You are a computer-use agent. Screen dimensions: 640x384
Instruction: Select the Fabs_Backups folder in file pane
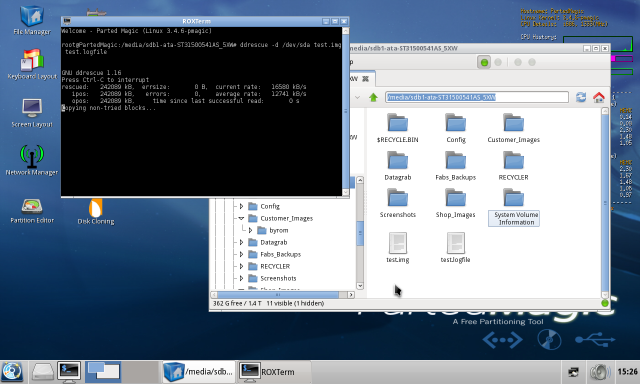(456, 165)
